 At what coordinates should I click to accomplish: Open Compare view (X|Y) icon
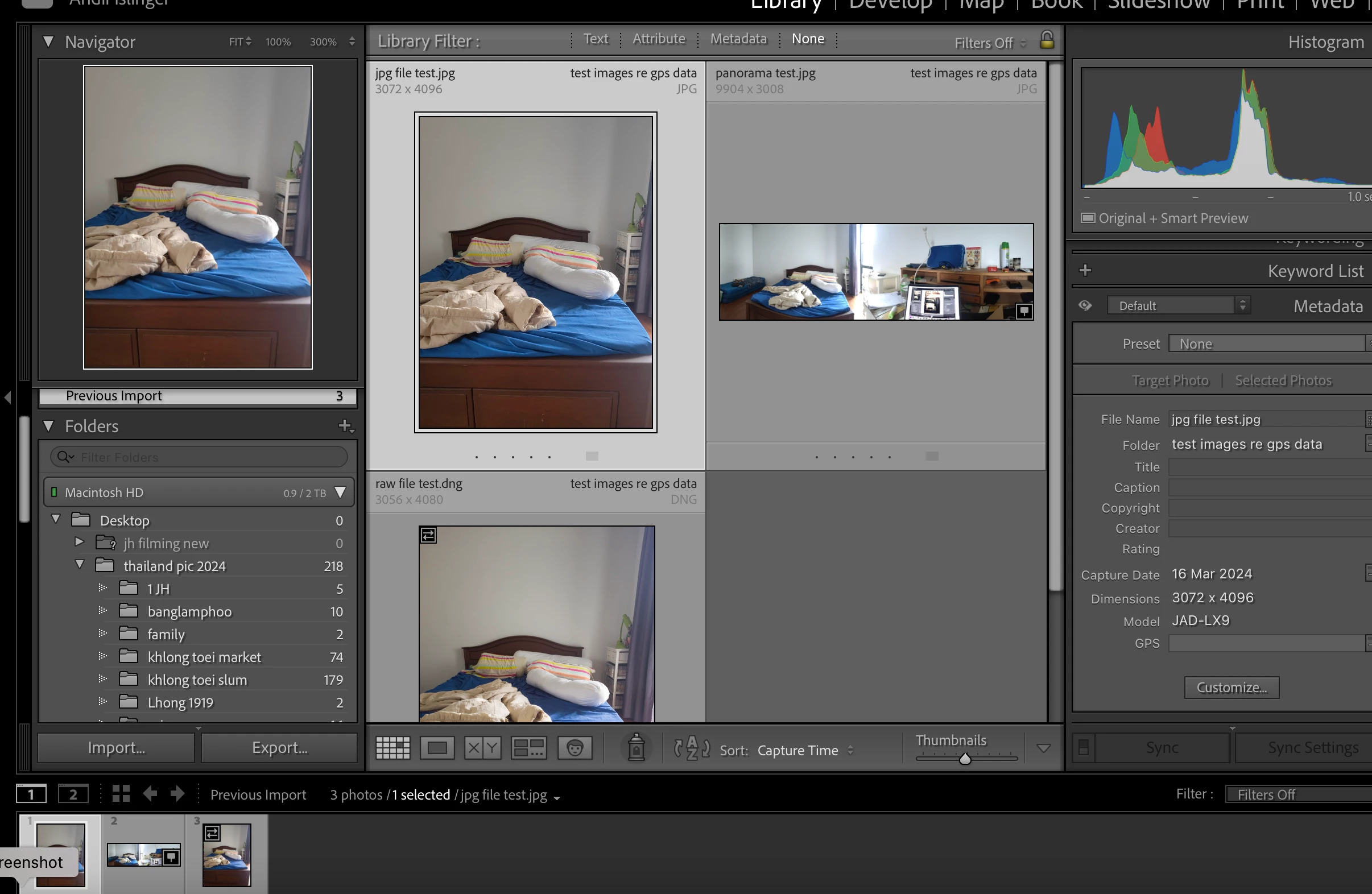482,748
